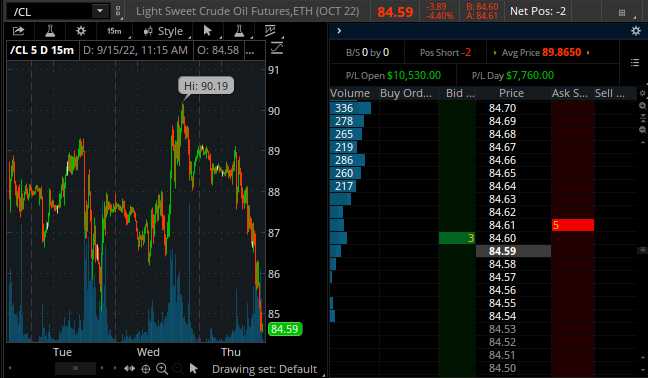Open Edit studies flask icon beside share
648x378 pixels.
(50, 31)
